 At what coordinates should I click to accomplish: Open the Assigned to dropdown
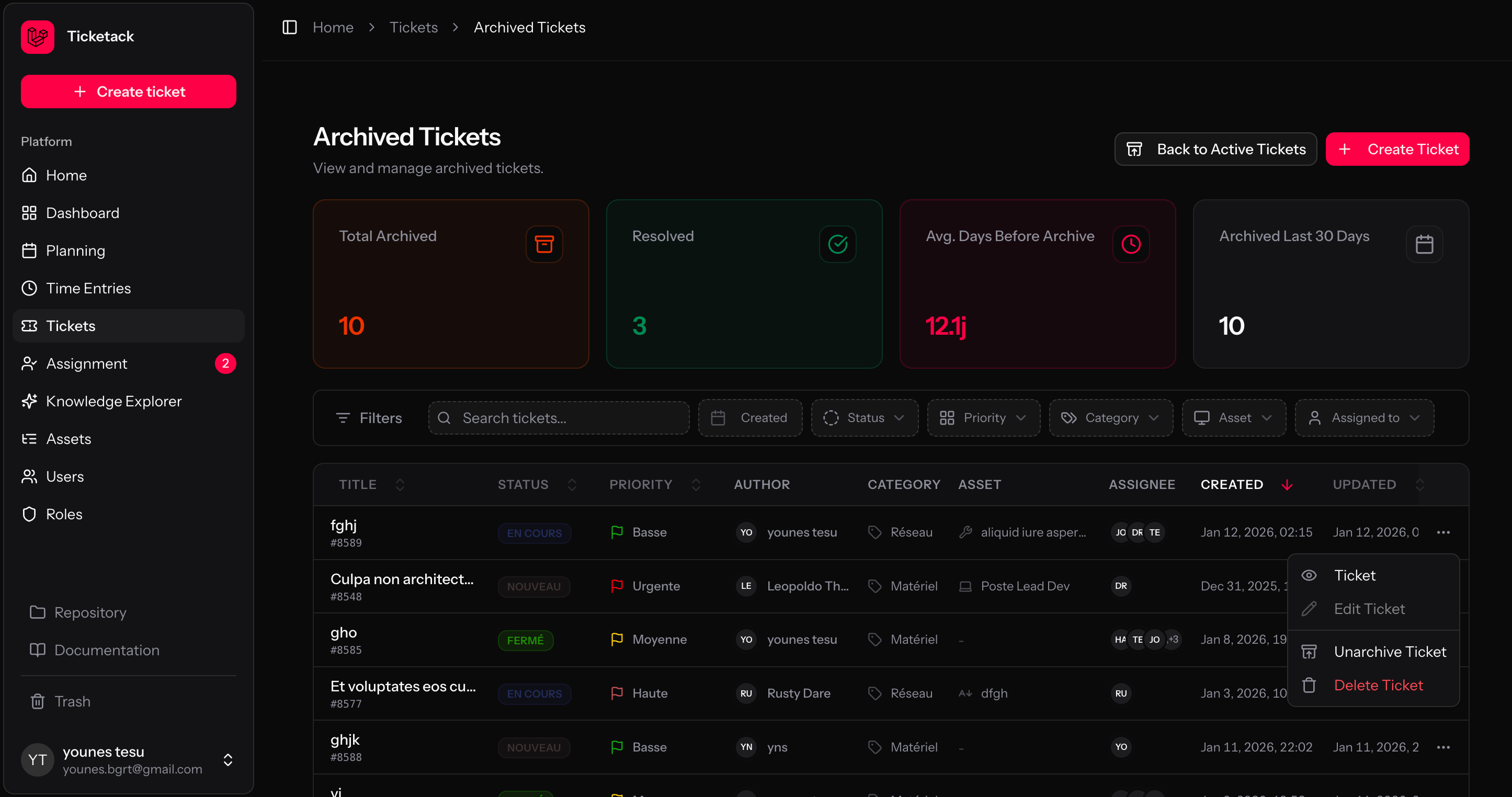pyautogui.click(x=1364, y=417)
